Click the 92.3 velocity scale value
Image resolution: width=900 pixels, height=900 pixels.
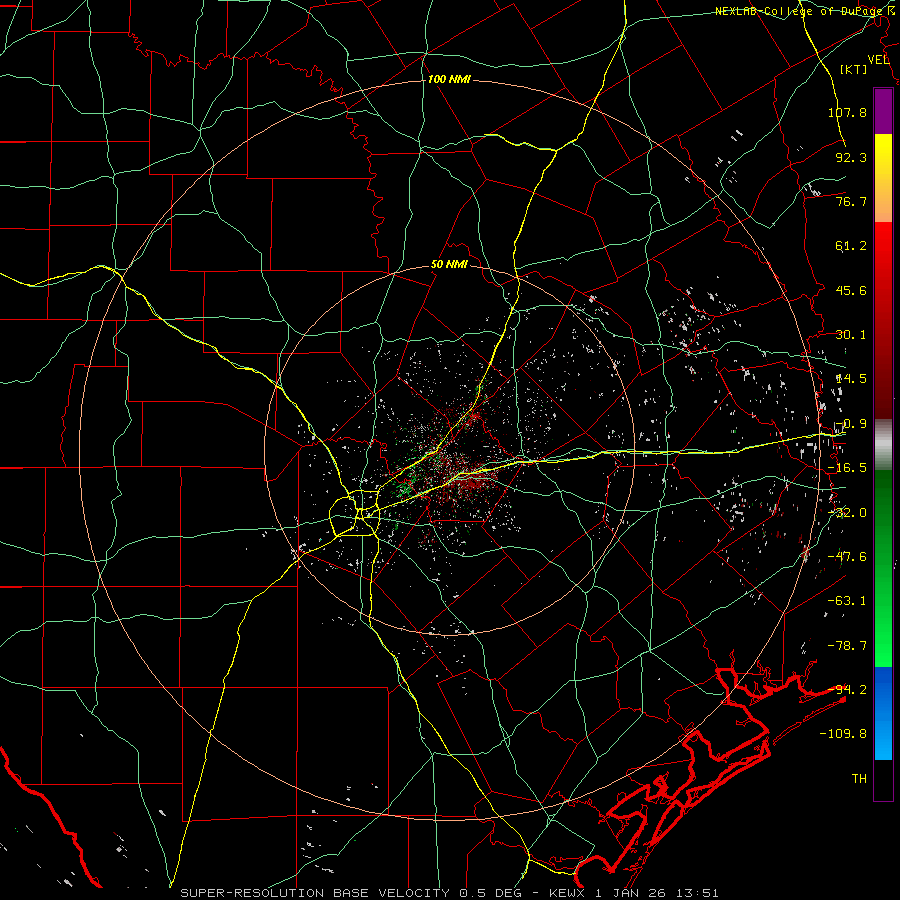851,157
